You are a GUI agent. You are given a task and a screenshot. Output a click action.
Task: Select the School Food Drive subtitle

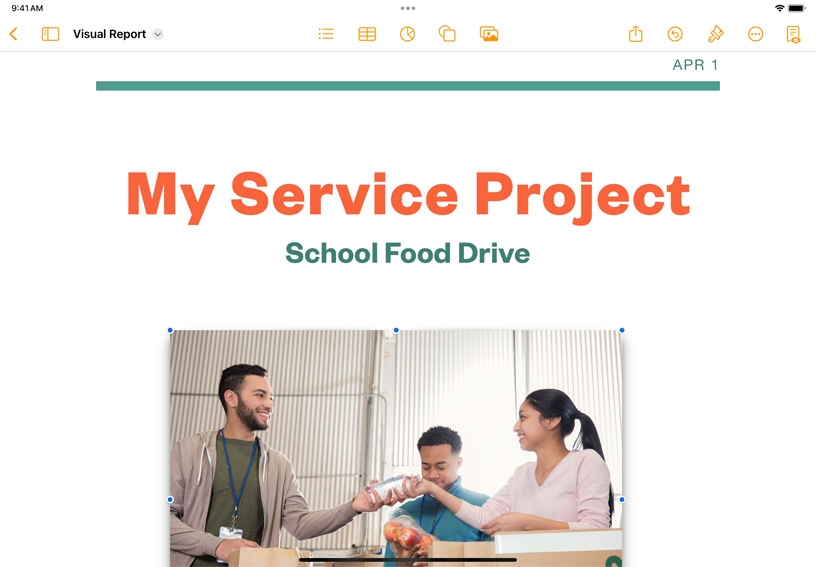point(407,253)
